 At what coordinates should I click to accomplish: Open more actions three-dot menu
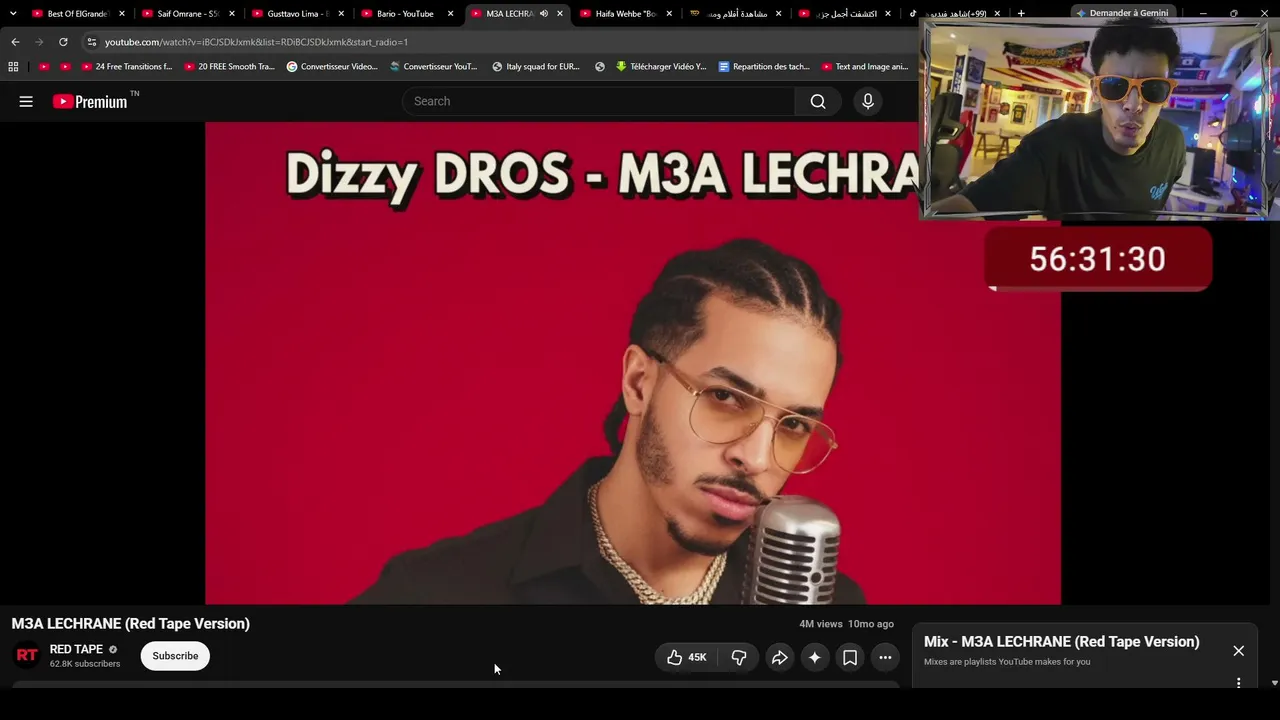(885, 657)
